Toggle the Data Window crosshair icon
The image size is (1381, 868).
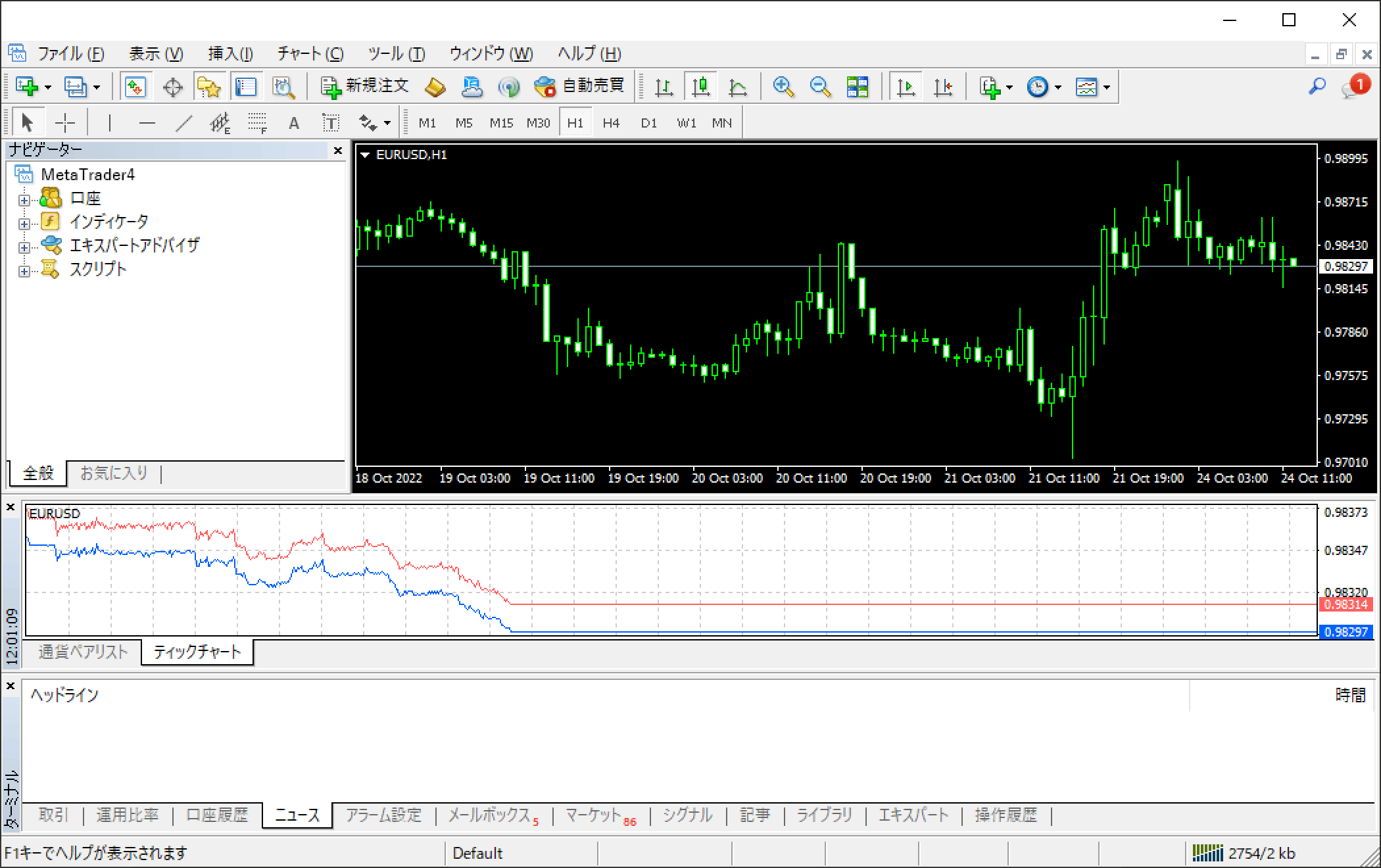[173, 86]
